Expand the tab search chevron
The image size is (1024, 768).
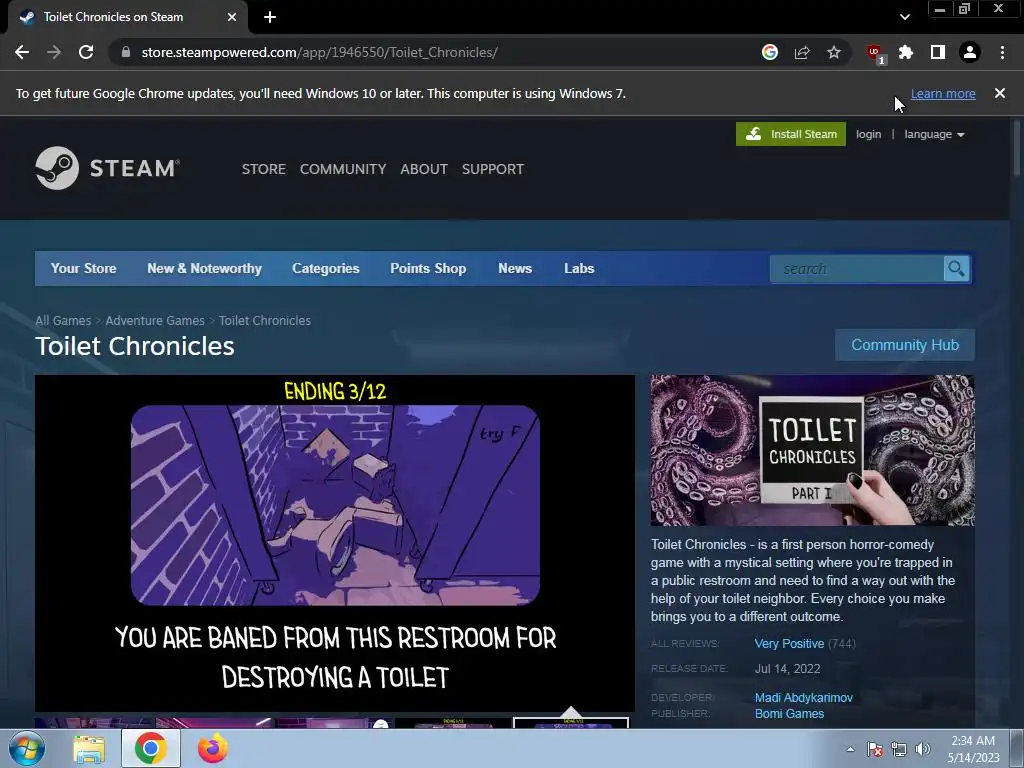pos(904,17)
